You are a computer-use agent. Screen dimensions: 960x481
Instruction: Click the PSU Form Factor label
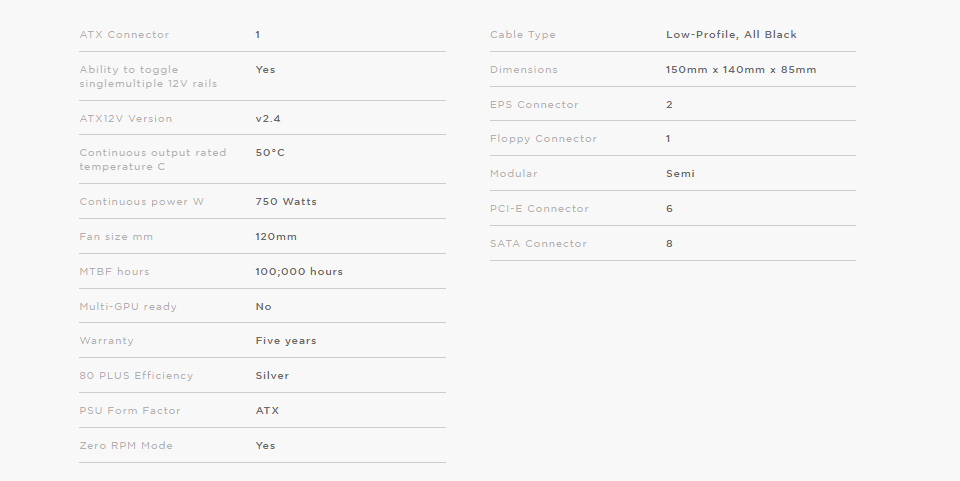click(130, 411)
